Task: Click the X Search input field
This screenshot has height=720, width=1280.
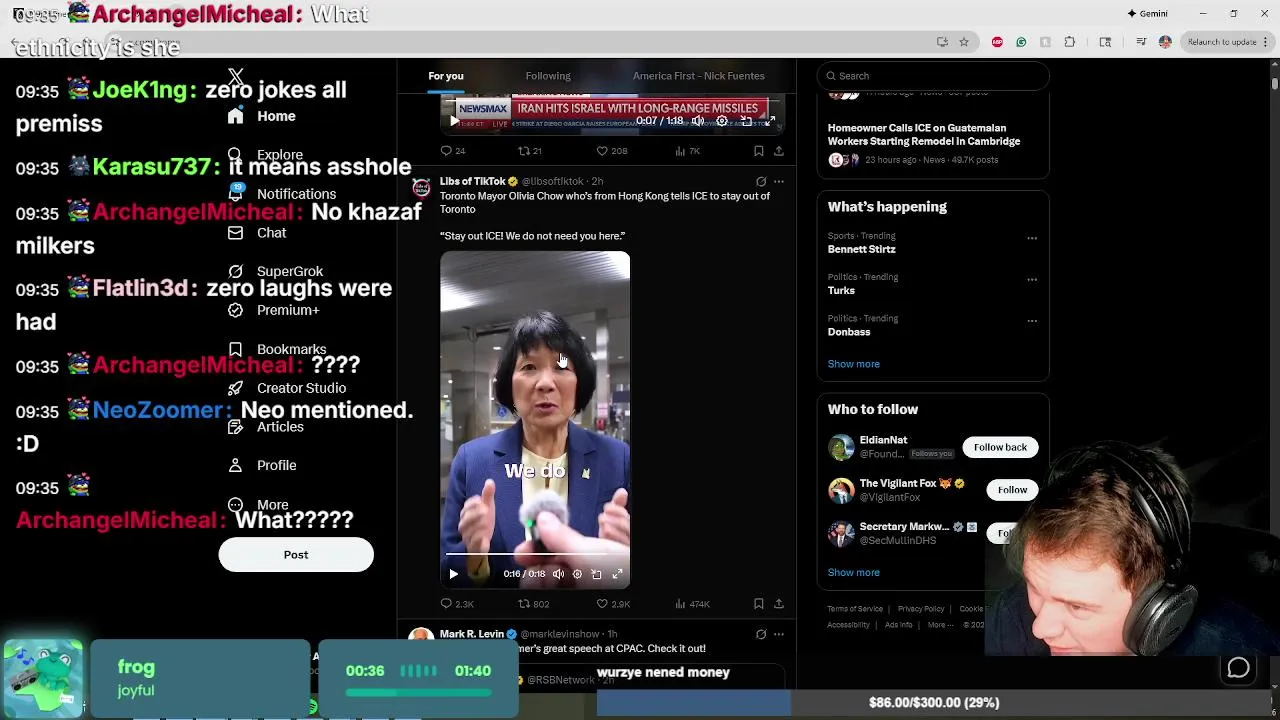Action: point(933,76)
